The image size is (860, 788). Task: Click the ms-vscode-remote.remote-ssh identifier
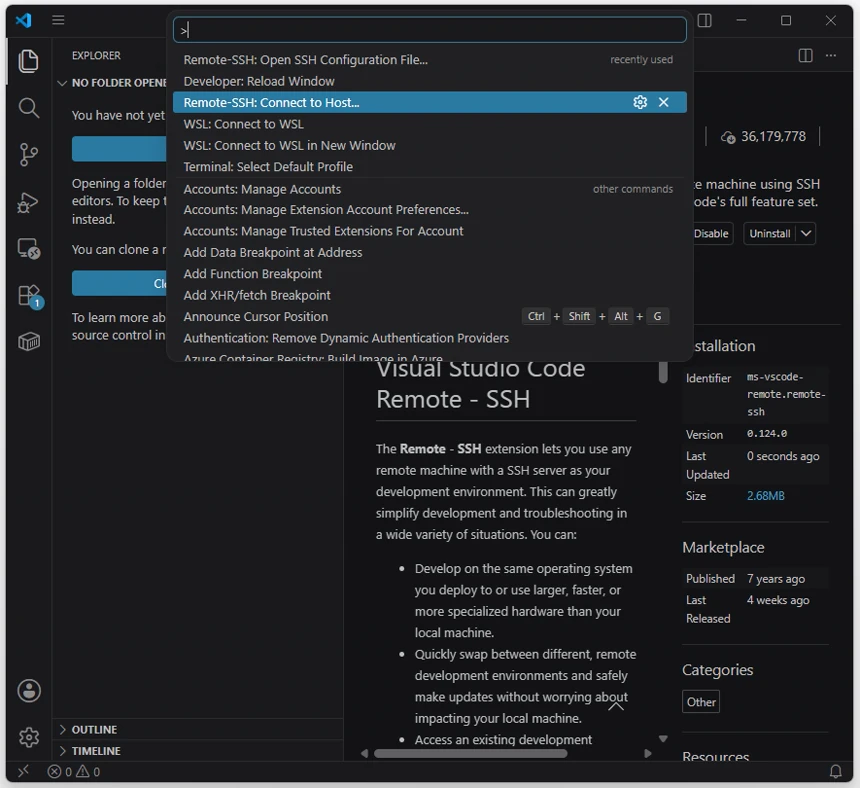click(786, 394)
